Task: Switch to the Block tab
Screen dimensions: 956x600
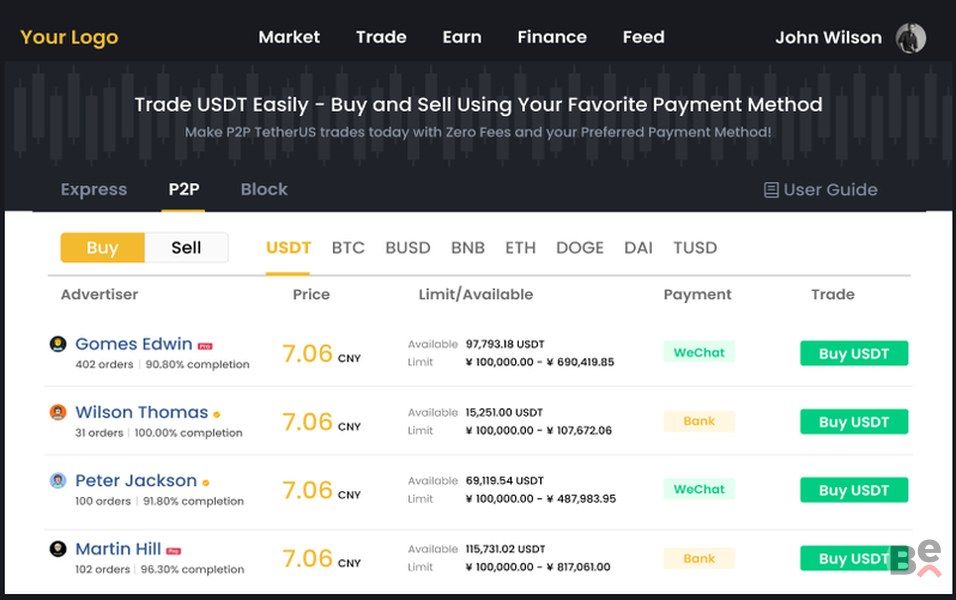Action: (264, 190)
